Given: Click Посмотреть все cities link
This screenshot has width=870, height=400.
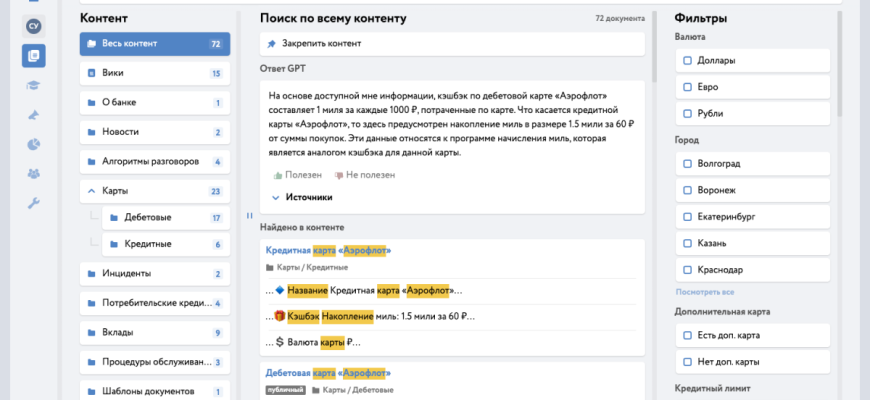Looking at the screenshot, I should point(704,292).
